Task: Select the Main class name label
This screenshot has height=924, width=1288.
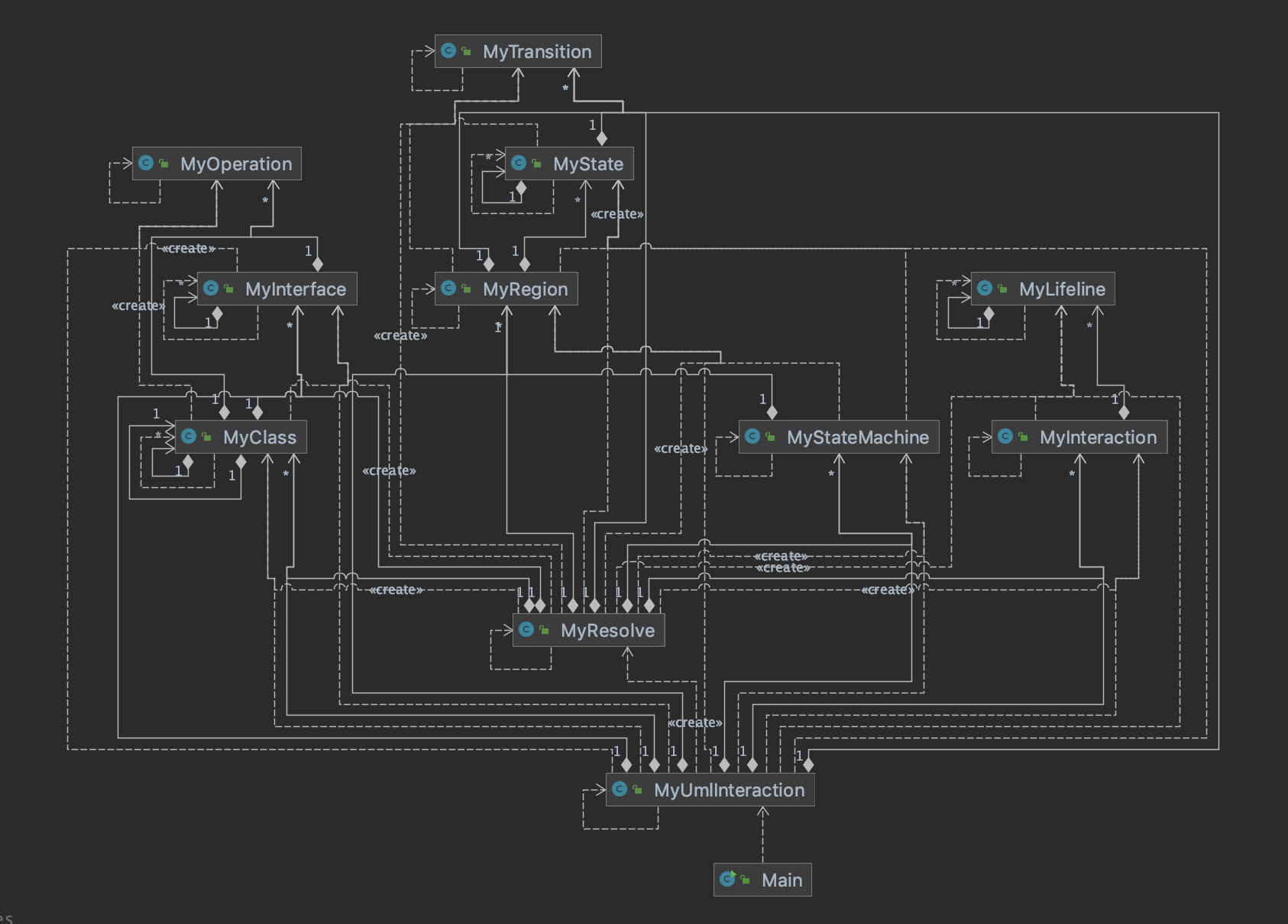Action: point(782,880)
